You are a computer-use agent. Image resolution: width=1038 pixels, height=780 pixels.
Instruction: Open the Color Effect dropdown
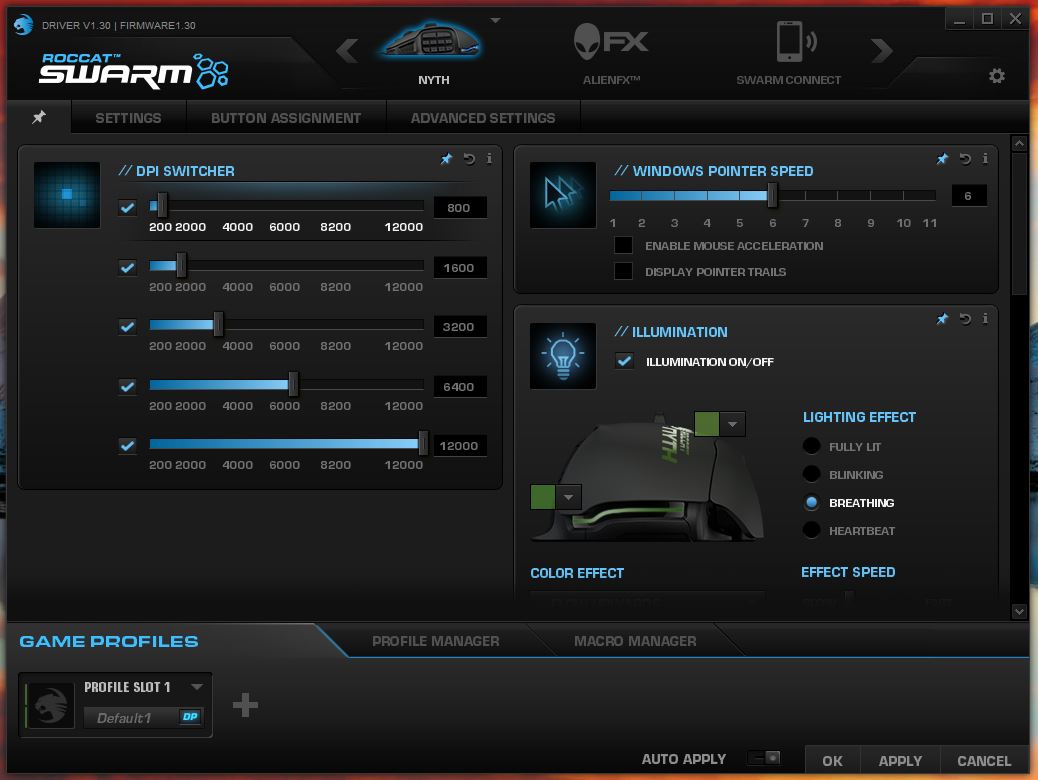(x=647, y=602)
